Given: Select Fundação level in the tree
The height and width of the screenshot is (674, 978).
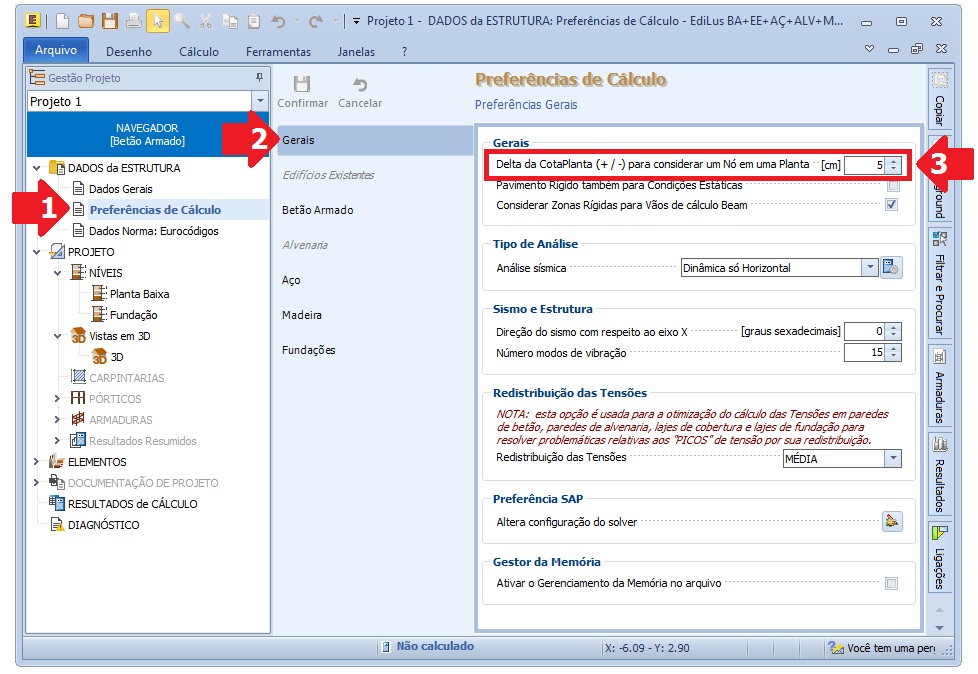Looking at the screenshot, I should (133, 315).
